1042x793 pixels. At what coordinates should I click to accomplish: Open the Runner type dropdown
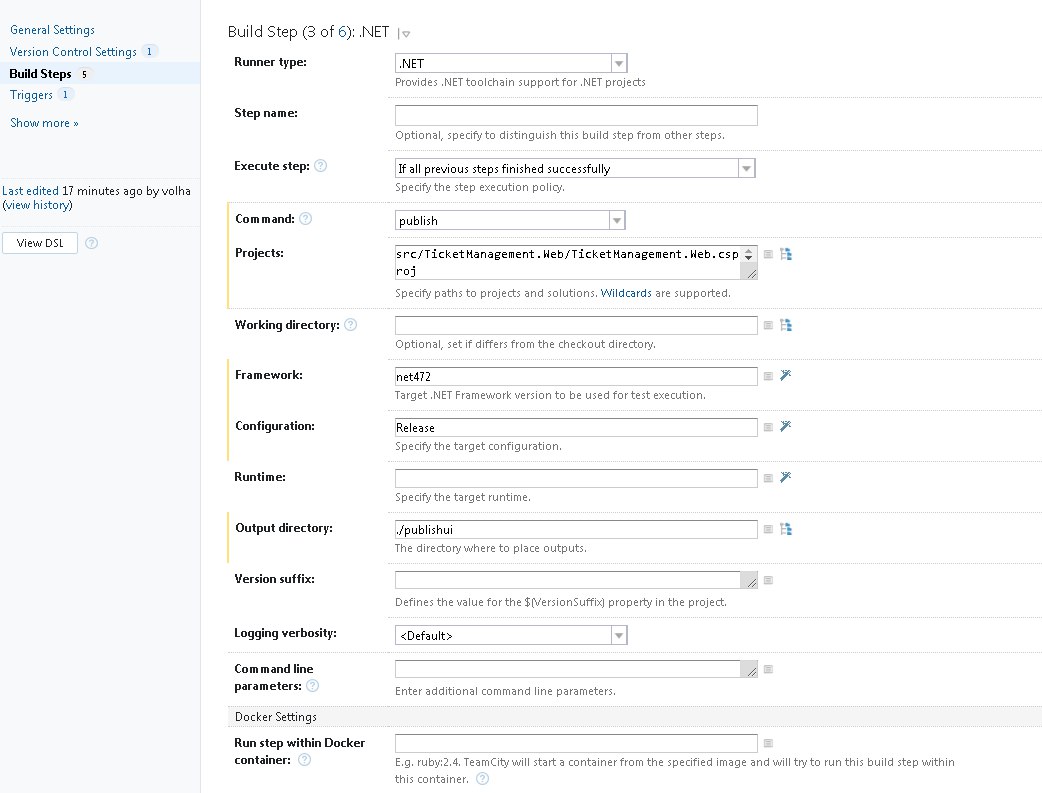point(511,63)
